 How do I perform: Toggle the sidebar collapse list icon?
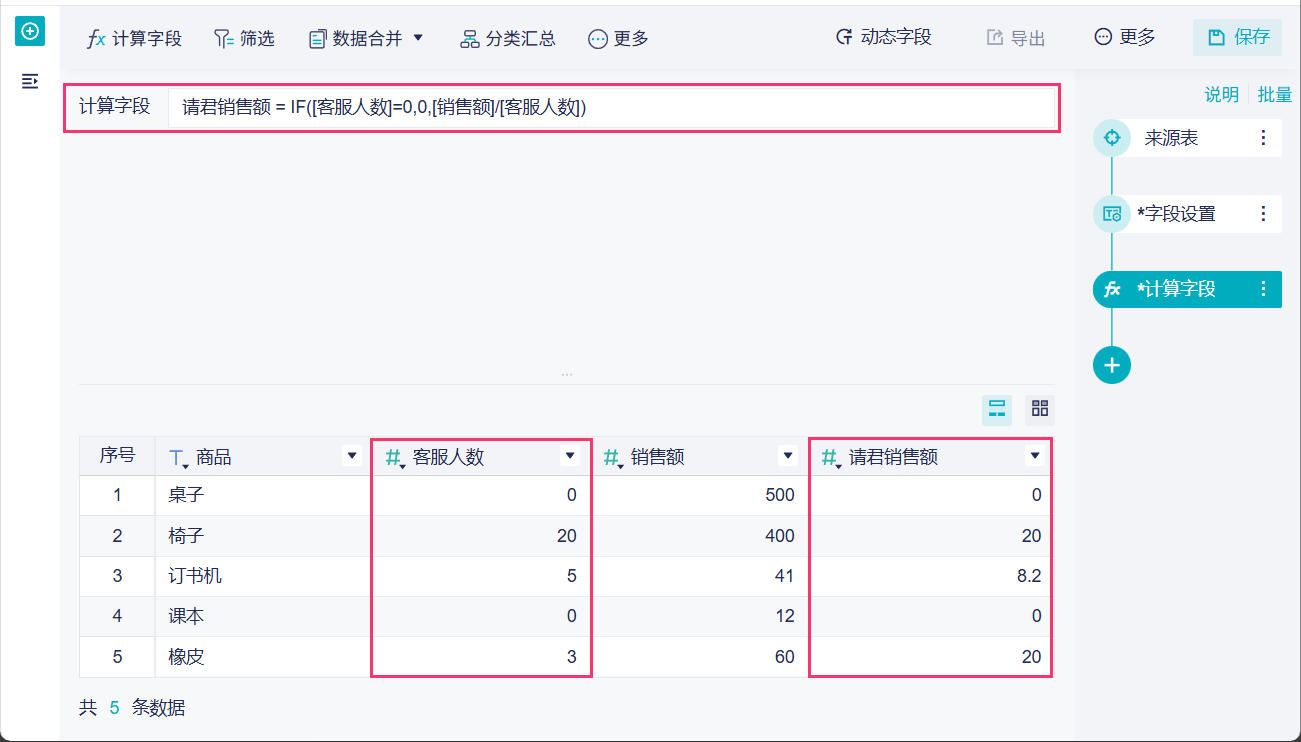[x=30, y=81]
